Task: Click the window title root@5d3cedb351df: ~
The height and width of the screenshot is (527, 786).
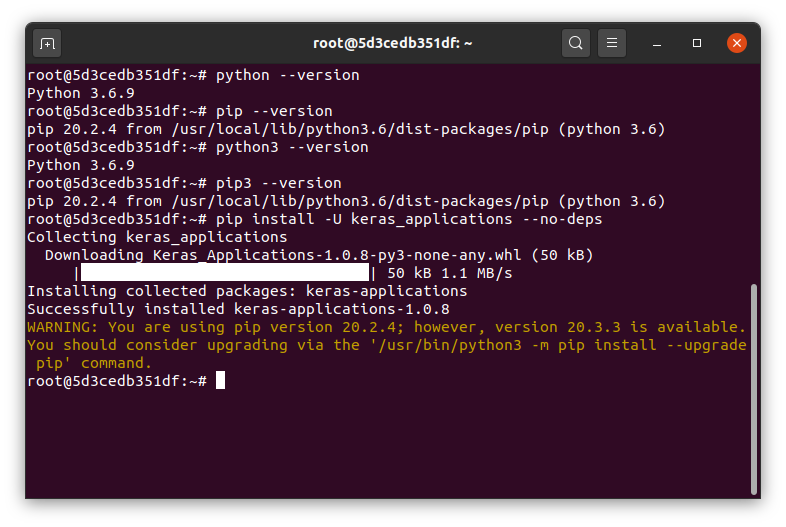Action: pyautogui.click(x=392, y=43)
